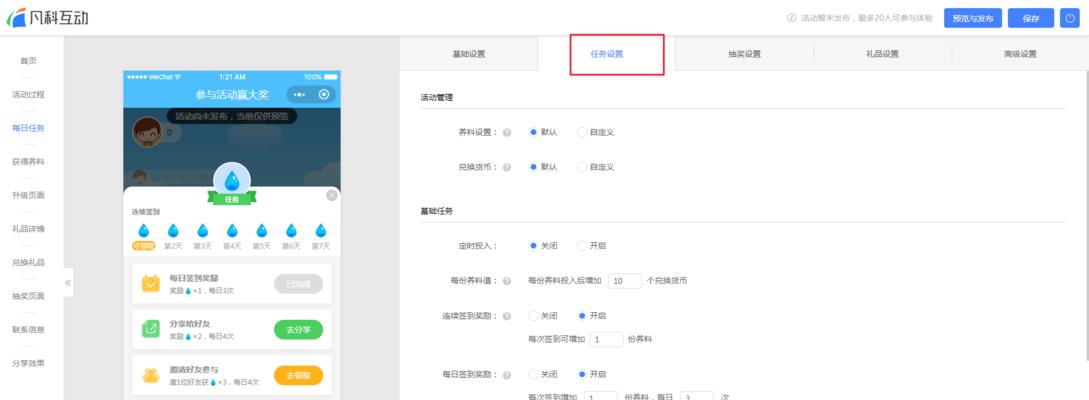Select 关闭 for 定时投入

533,246
